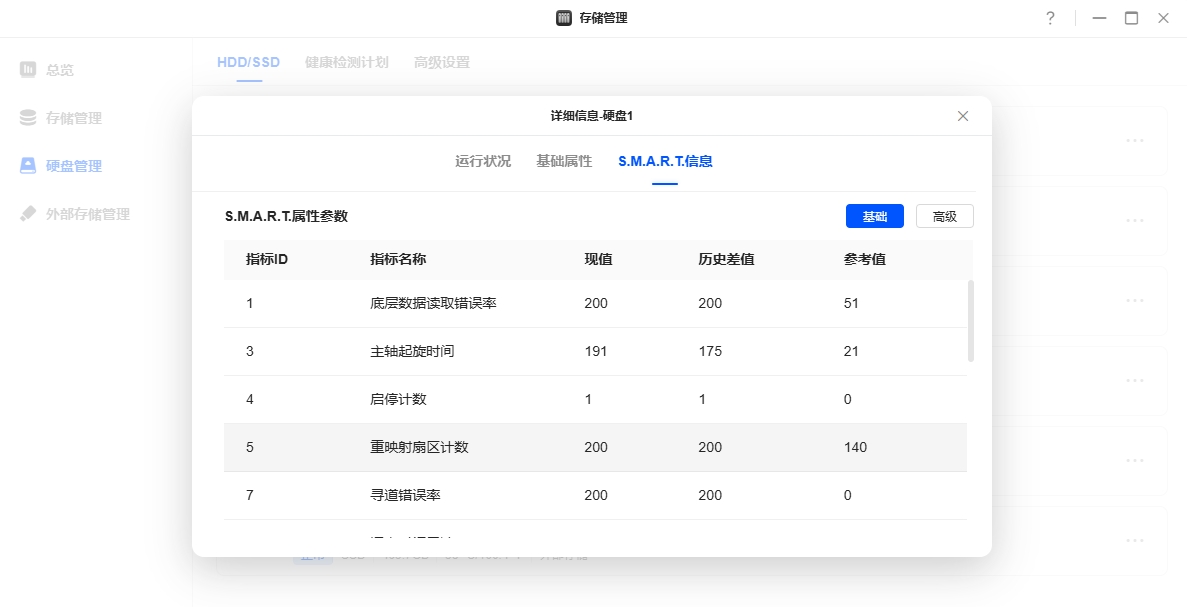Screen dimensions: 1187x607
Task: Select the 重映射扇区计数 row
Action: (595, 447)
